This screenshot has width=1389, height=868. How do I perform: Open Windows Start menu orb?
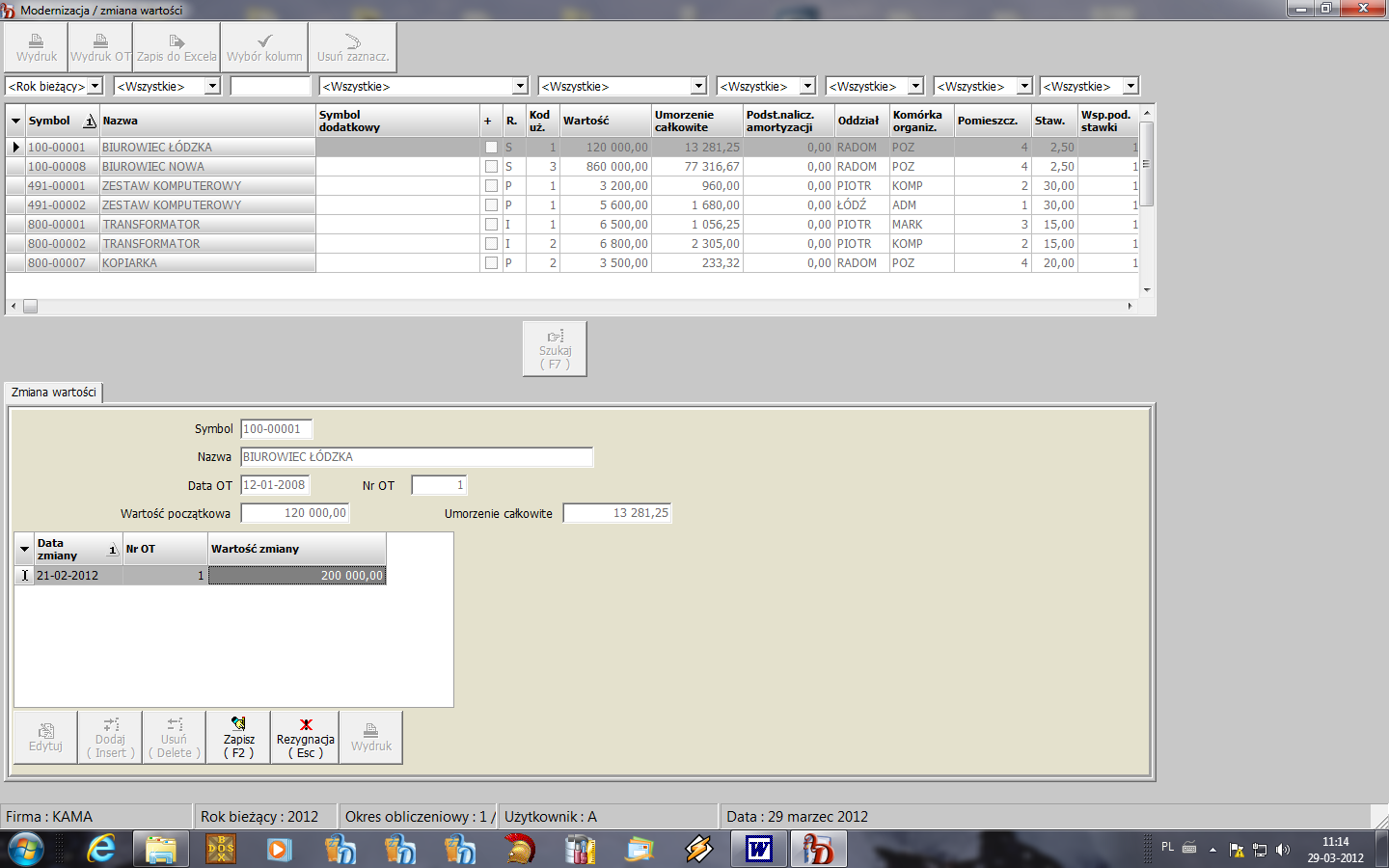pyautogui.click(x=26, y=850)
